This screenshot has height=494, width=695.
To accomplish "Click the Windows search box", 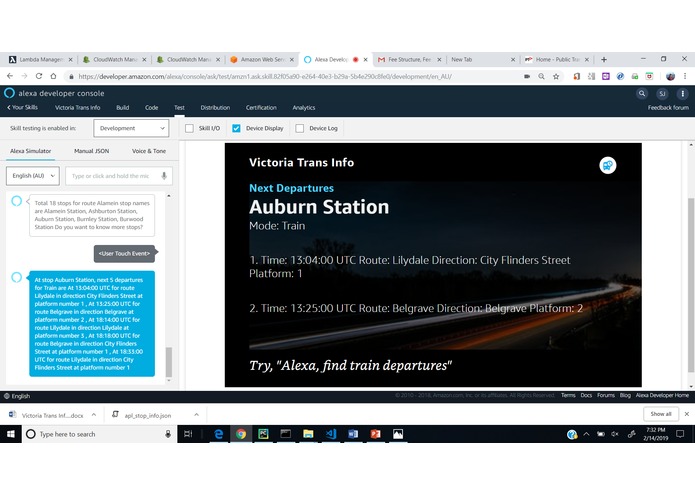I will tap(99, 434).
